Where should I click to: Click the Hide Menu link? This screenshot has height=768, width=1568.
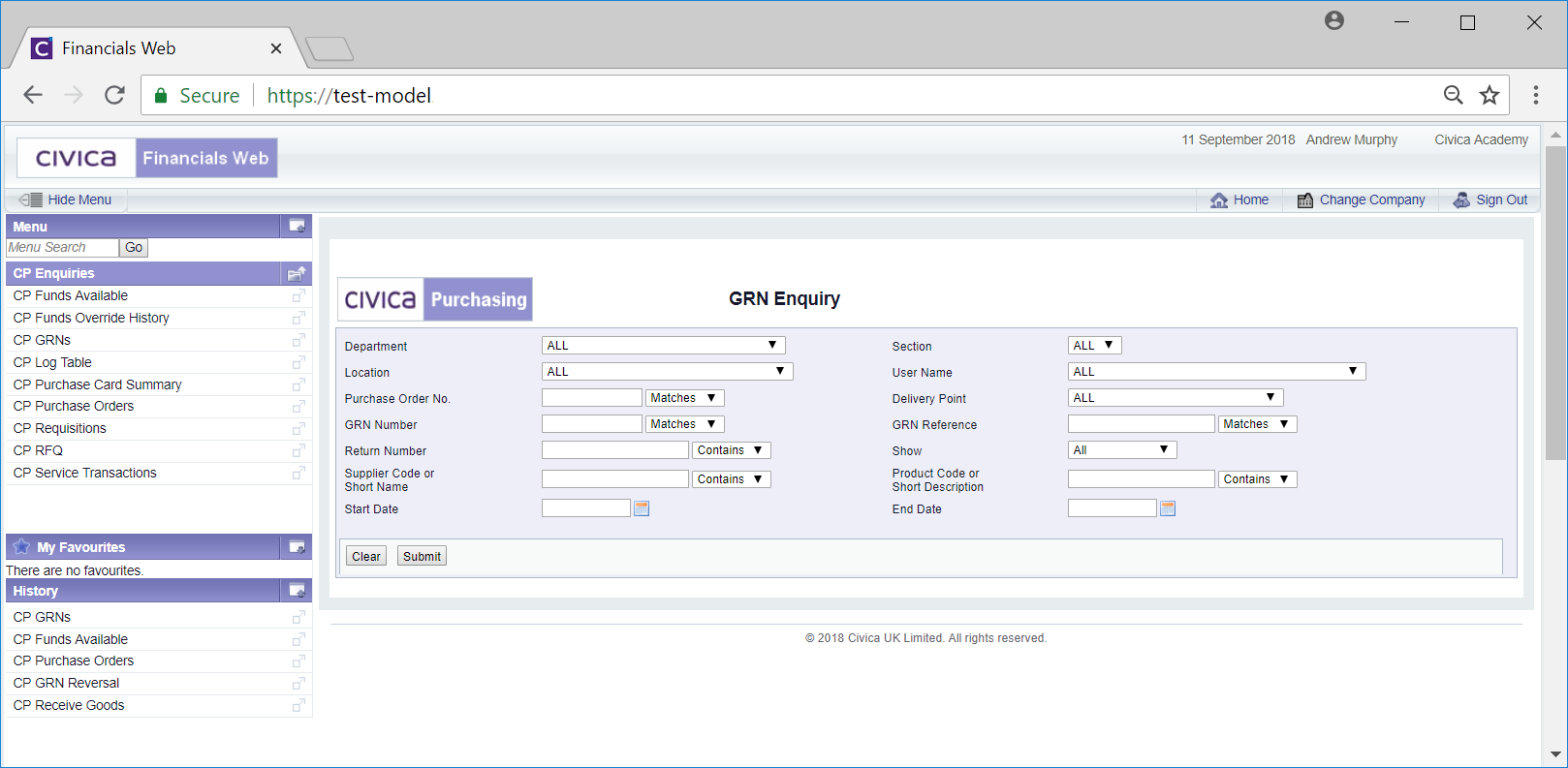click(x=79, y=200)
